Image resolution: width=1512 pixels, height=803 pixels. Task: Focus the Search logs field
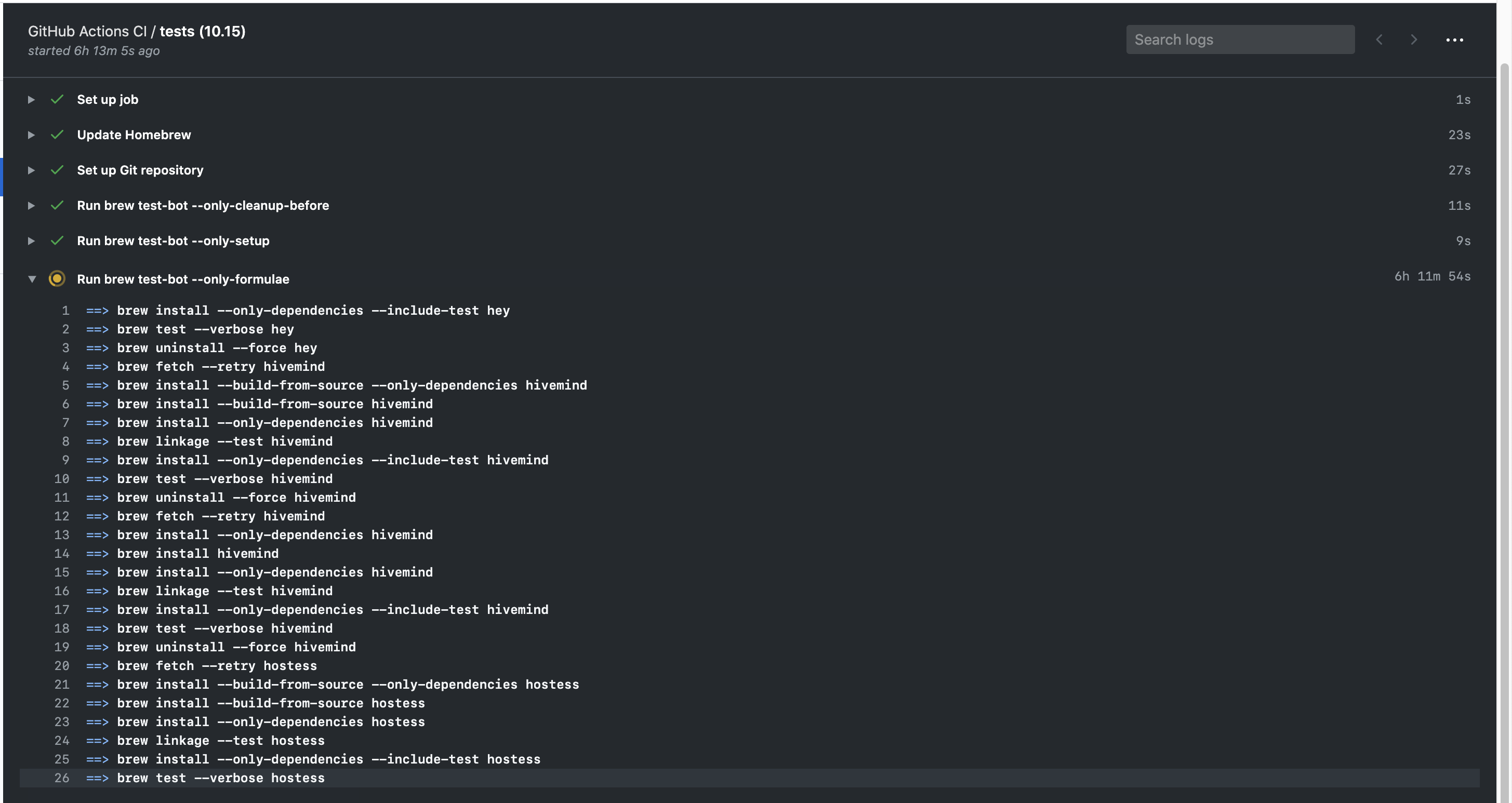pos(1240,39)
